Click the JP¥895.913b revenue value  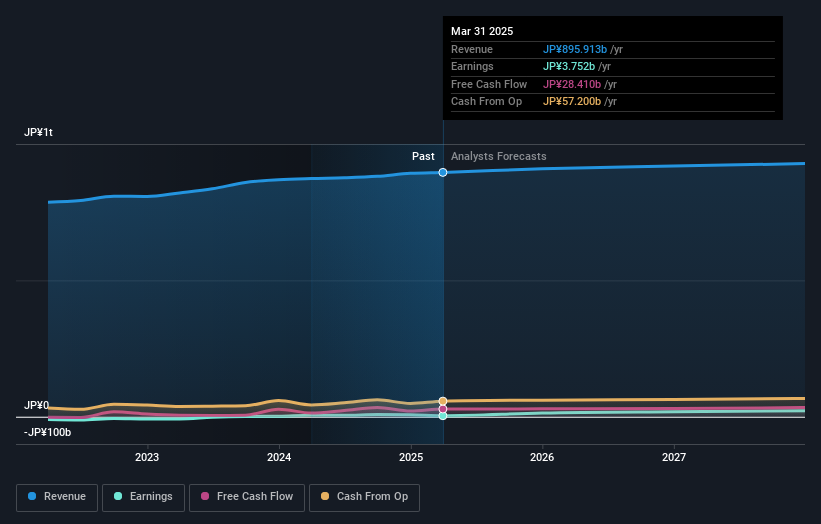575,49
